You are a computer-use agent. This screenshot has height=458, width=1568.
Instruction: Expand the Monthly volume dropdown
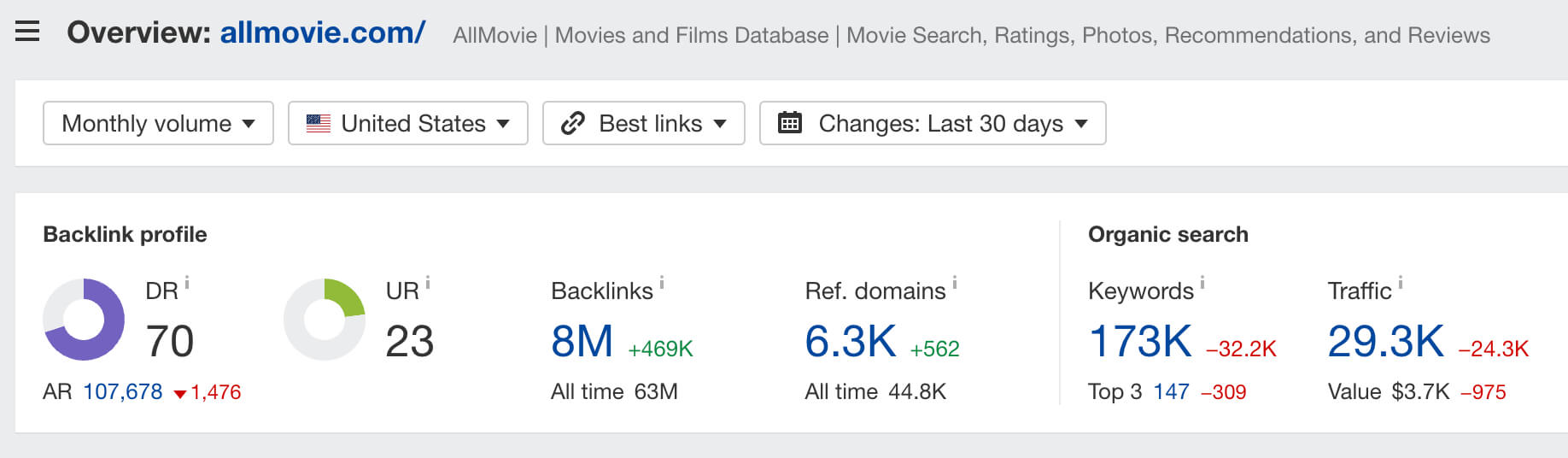pyautogui.click(x=158, y=123)
